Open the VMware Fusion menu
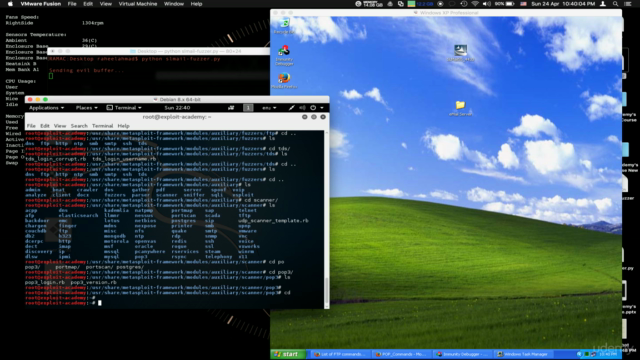 [40, 4]
